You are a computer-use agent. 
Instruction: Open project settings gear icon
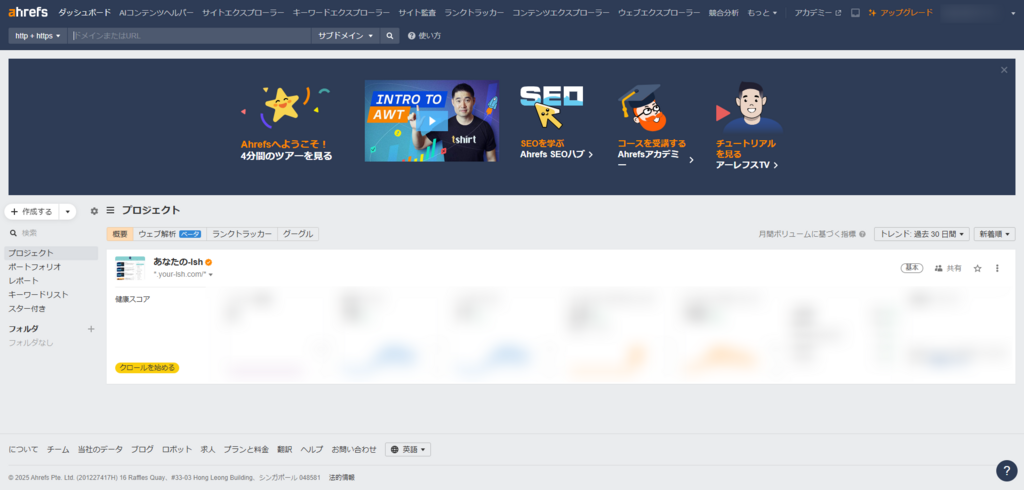94,211
